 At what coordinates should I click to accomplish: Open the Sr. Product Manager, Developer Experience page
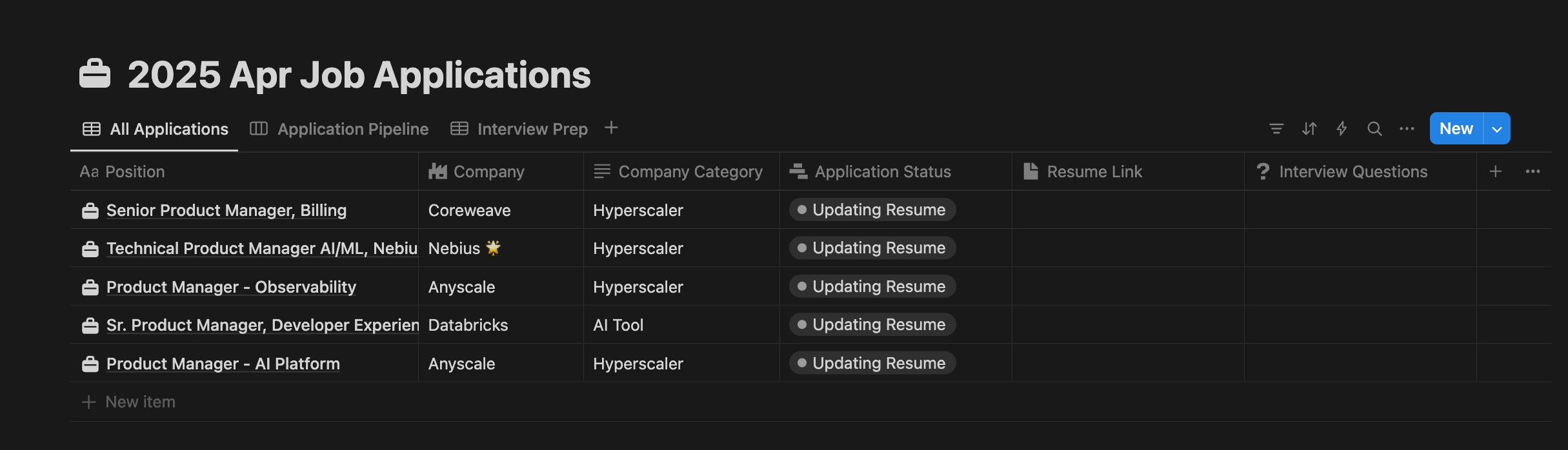click(263, 325)
